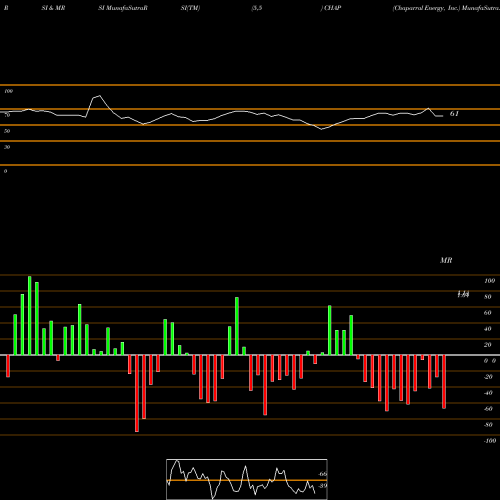Click the RSI axis label 50
The height and width of the screenshot is (500, 500).
coord(7,131)
